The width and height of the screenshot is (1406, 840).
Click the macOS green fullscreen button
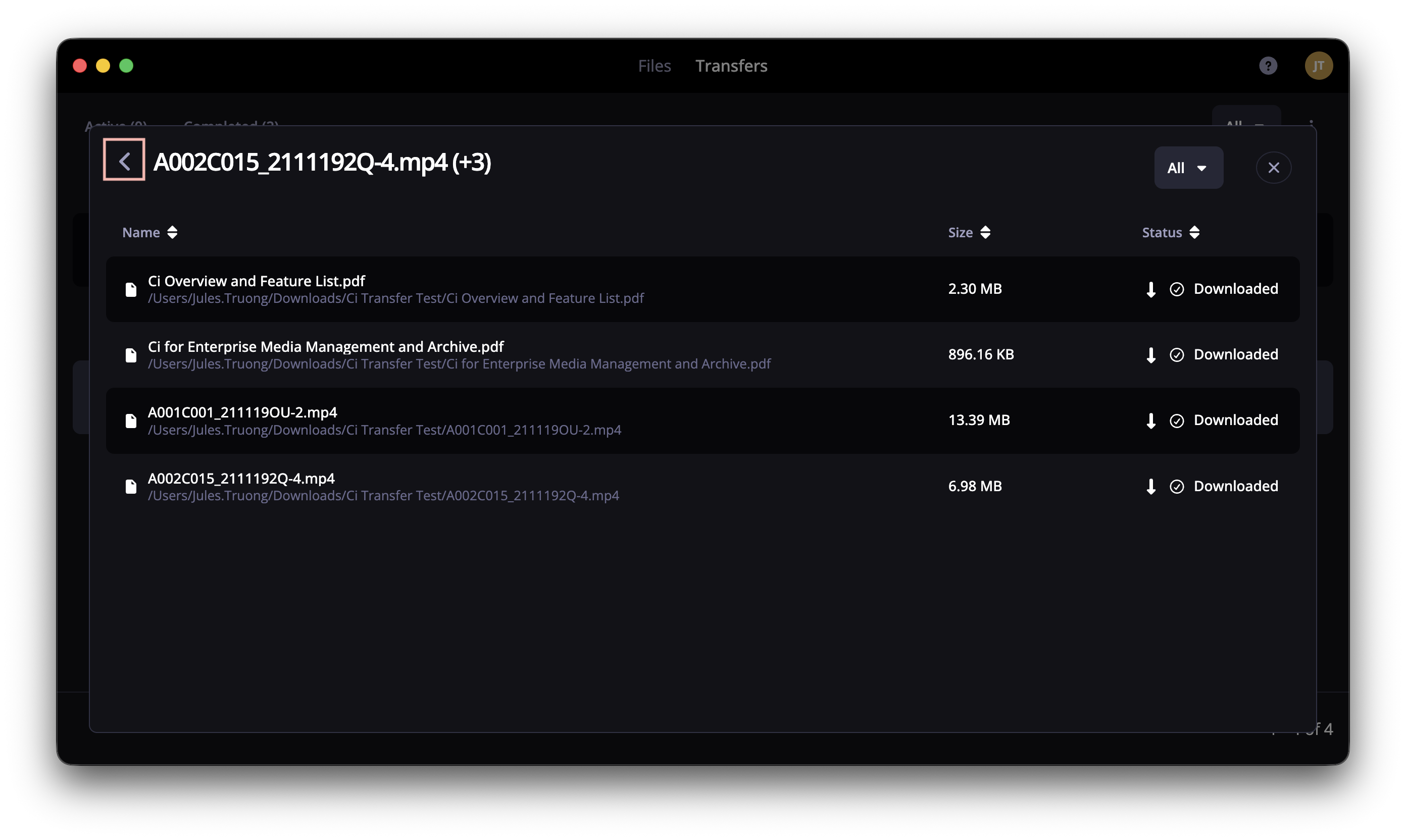126,66
